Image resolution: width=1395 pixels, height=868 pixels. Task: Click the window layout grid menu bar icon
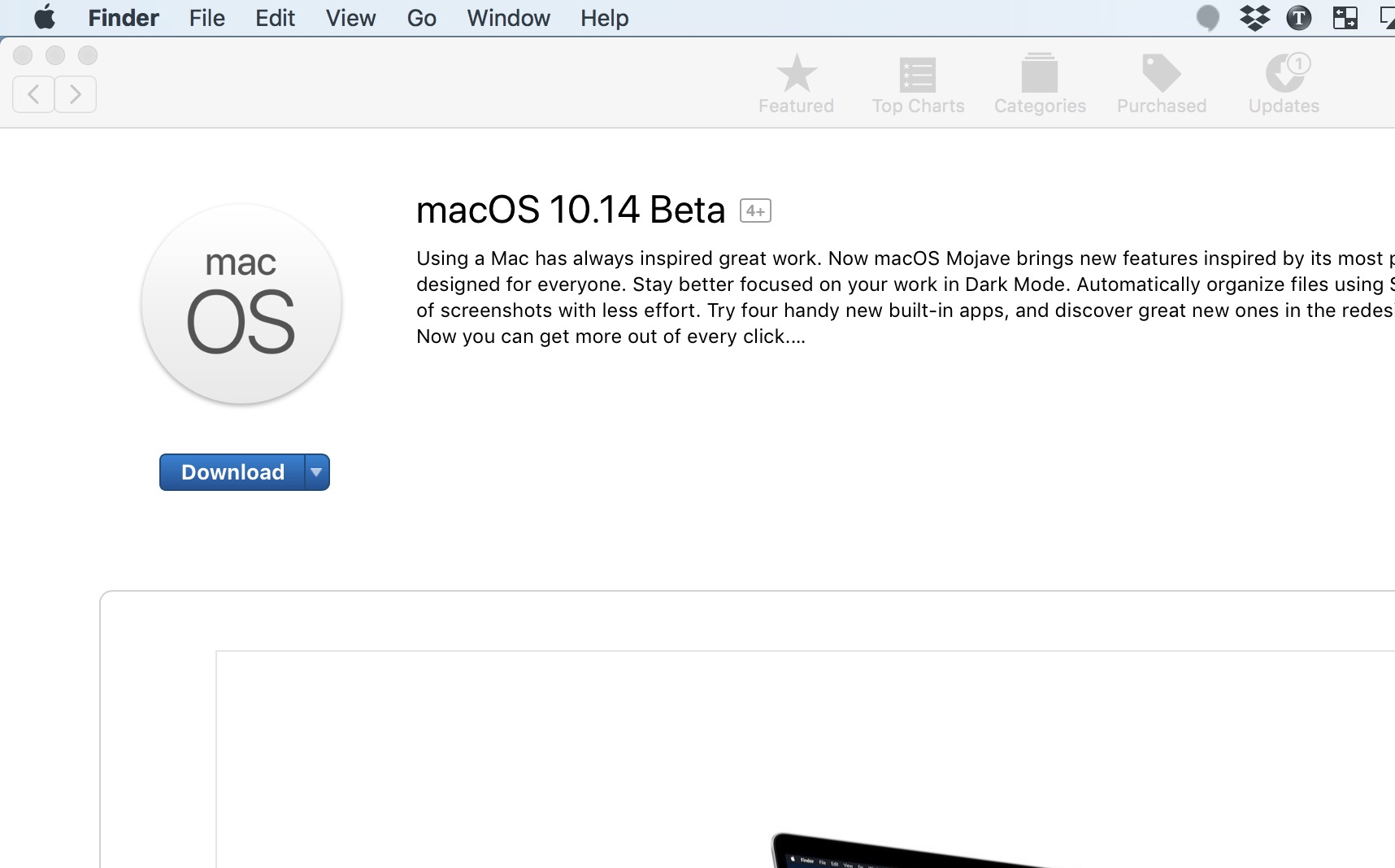click(x=1345, y=18)
